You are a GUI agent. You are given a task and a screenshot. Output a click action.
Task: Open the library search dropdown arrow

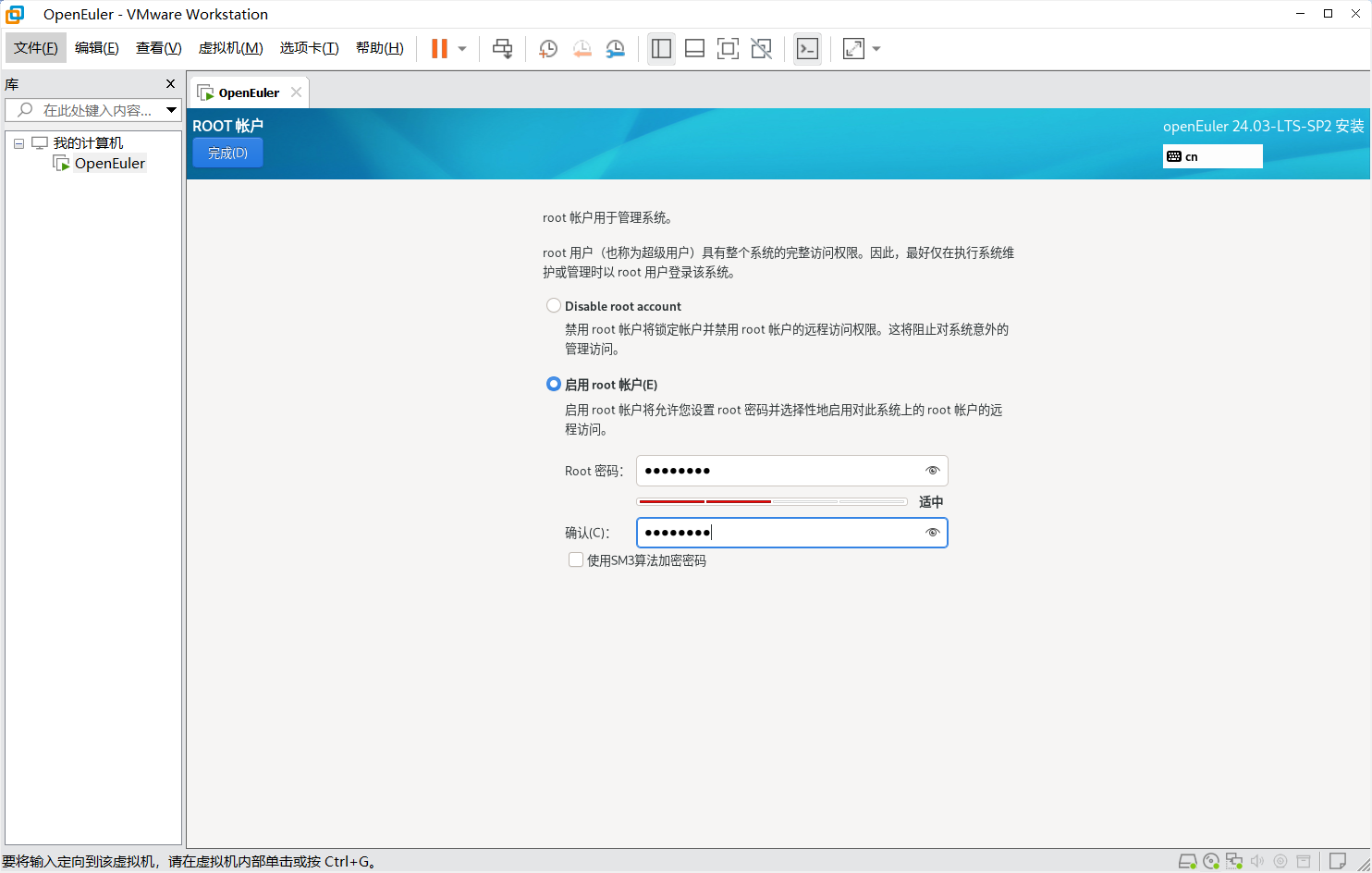point(171,110)
